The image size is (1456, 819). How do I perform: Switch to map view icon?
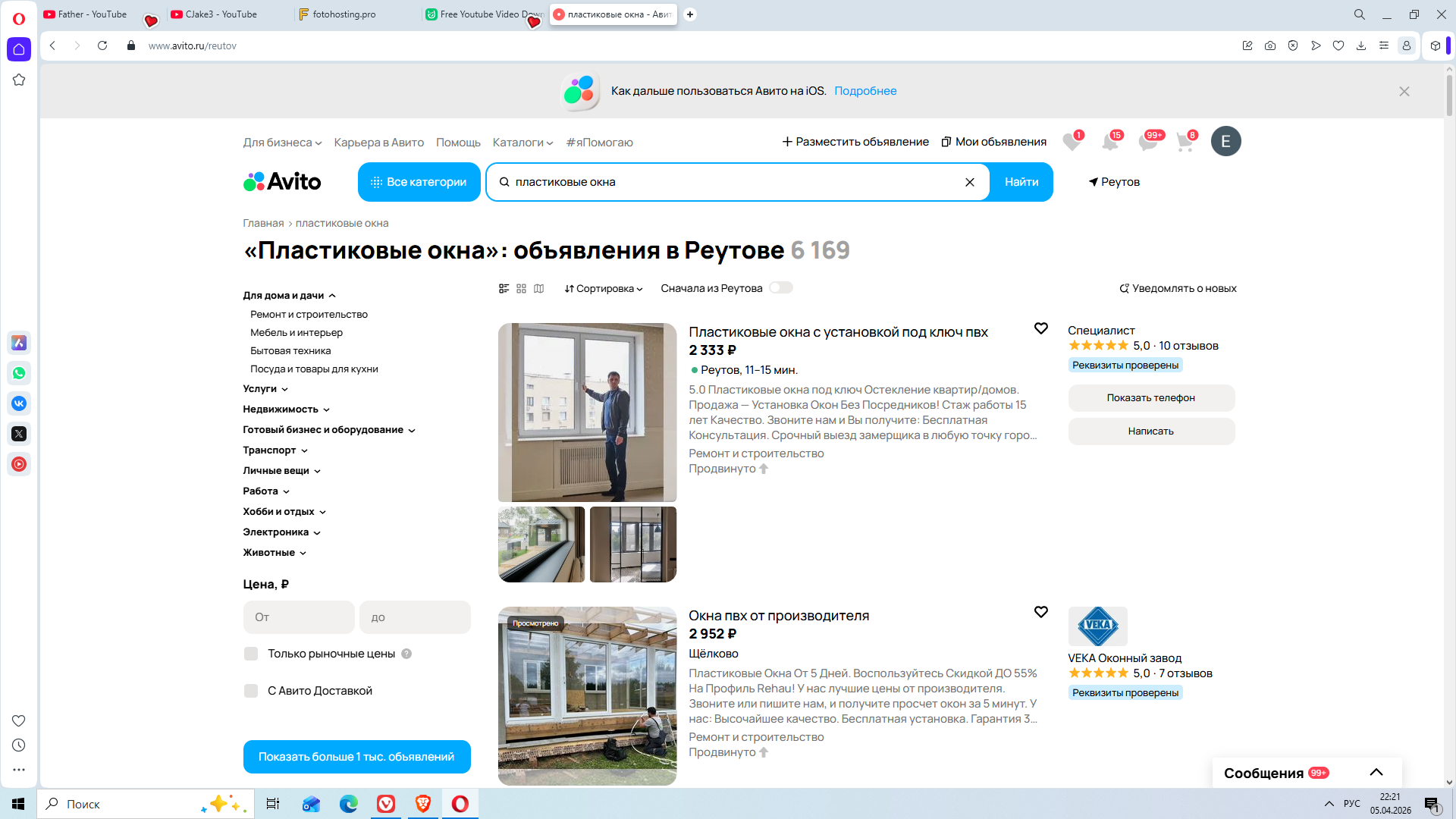point(539,289)
